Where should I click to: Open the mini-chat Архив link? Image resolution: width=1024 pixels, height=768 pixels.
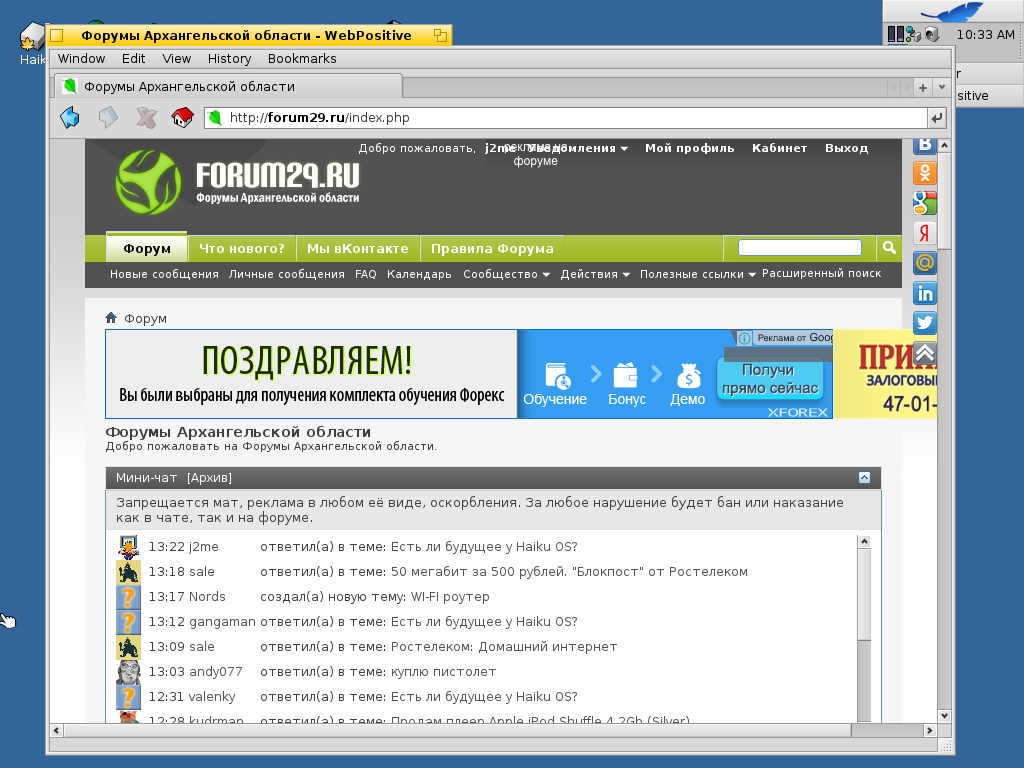[x=209, y=478]
